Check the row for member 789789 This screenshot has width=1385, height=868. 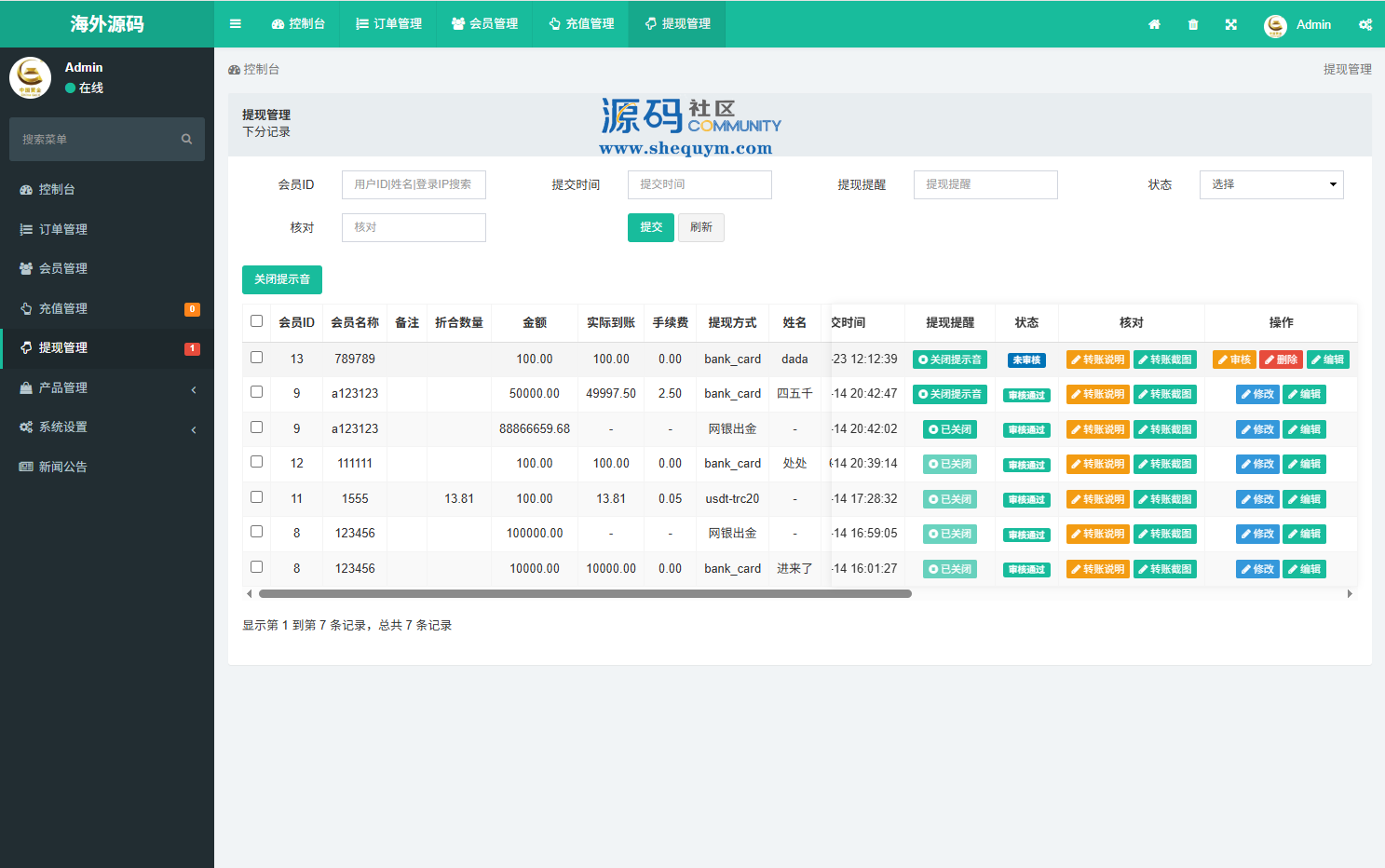(257, 358)
